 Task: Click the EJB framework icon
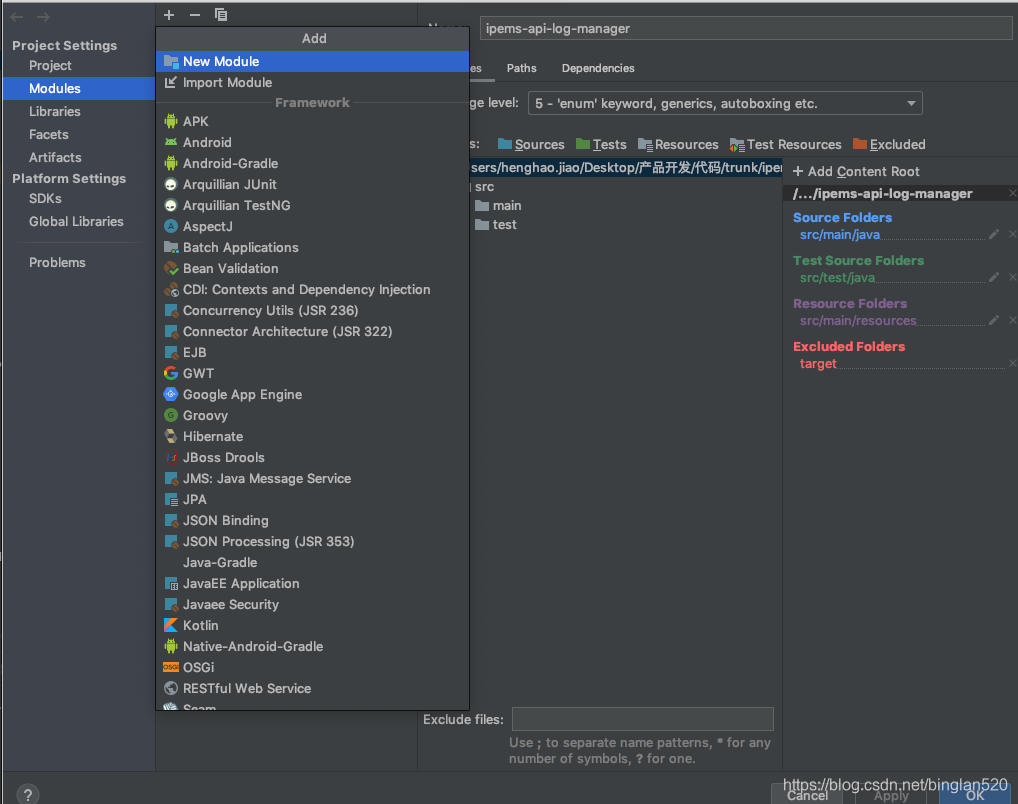171,353
